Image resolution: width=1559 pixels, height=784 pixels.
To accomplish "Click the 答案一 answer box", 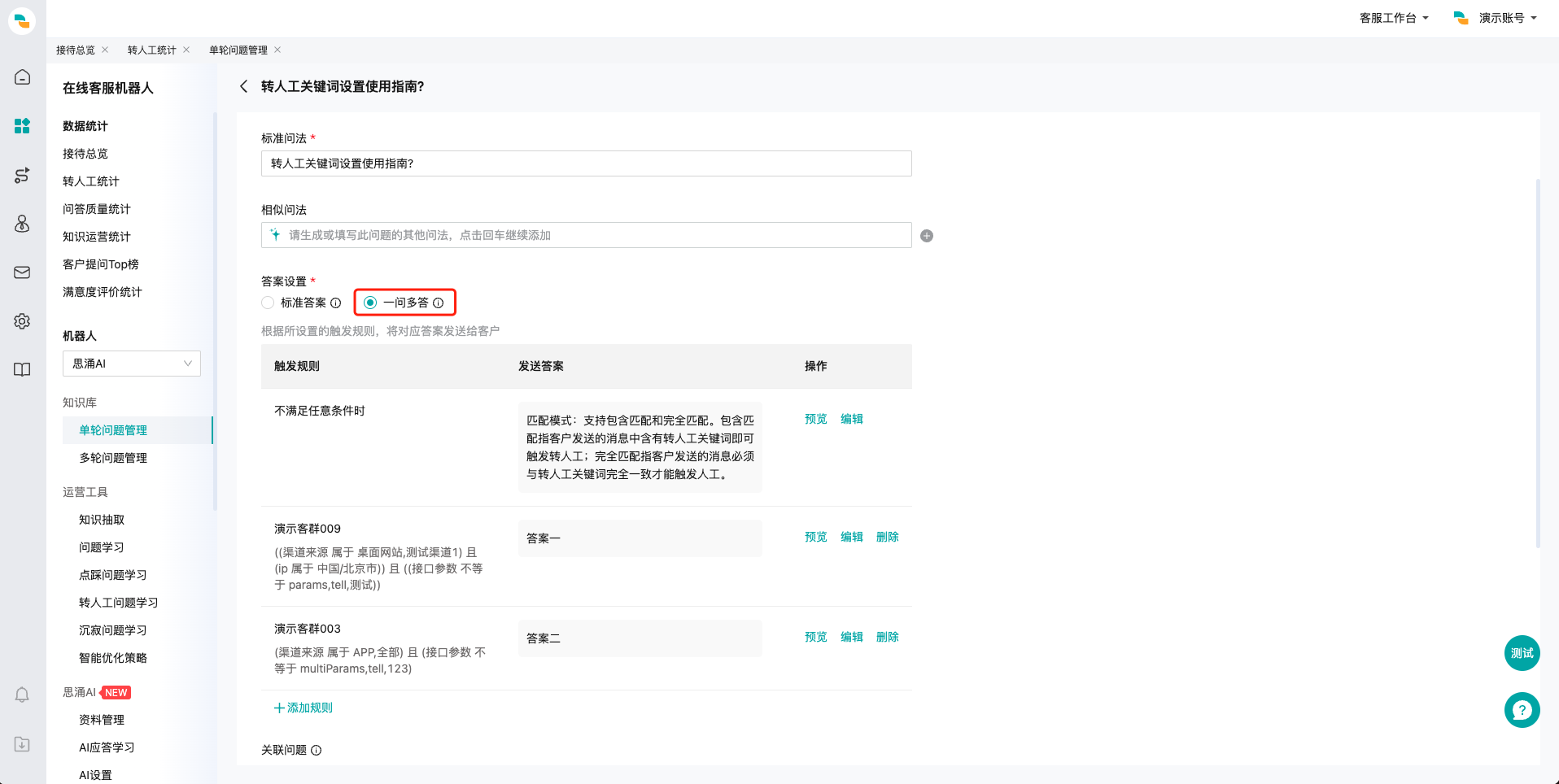I will [640, 538].
